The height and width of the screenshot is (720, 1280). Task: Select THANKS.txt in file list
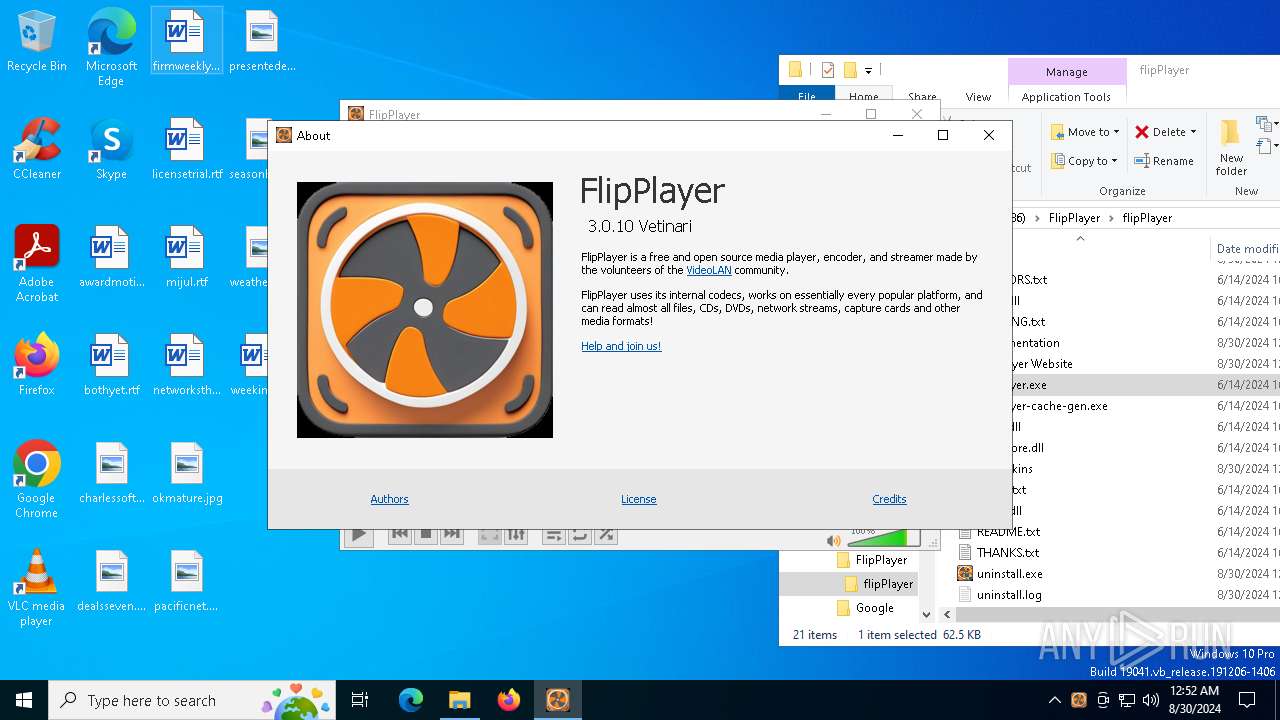pyautogui.click(x=1008, y=553)
